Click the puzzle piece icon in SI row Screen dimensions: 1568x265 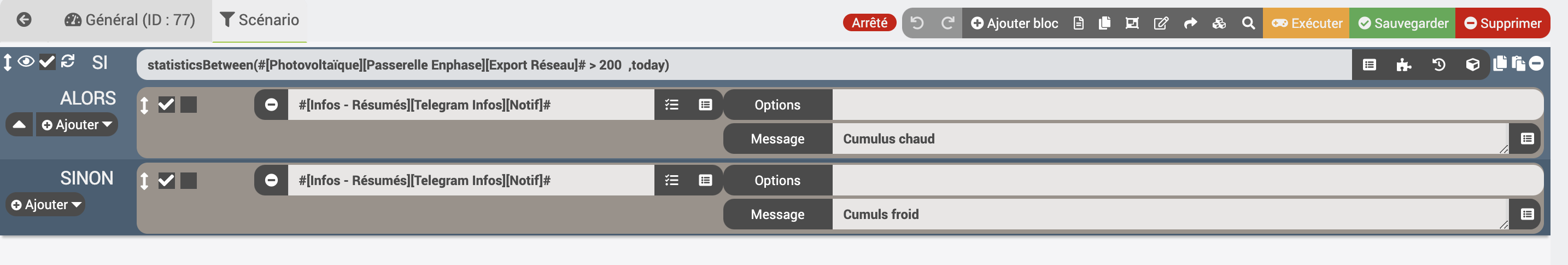click(1403, 65)
